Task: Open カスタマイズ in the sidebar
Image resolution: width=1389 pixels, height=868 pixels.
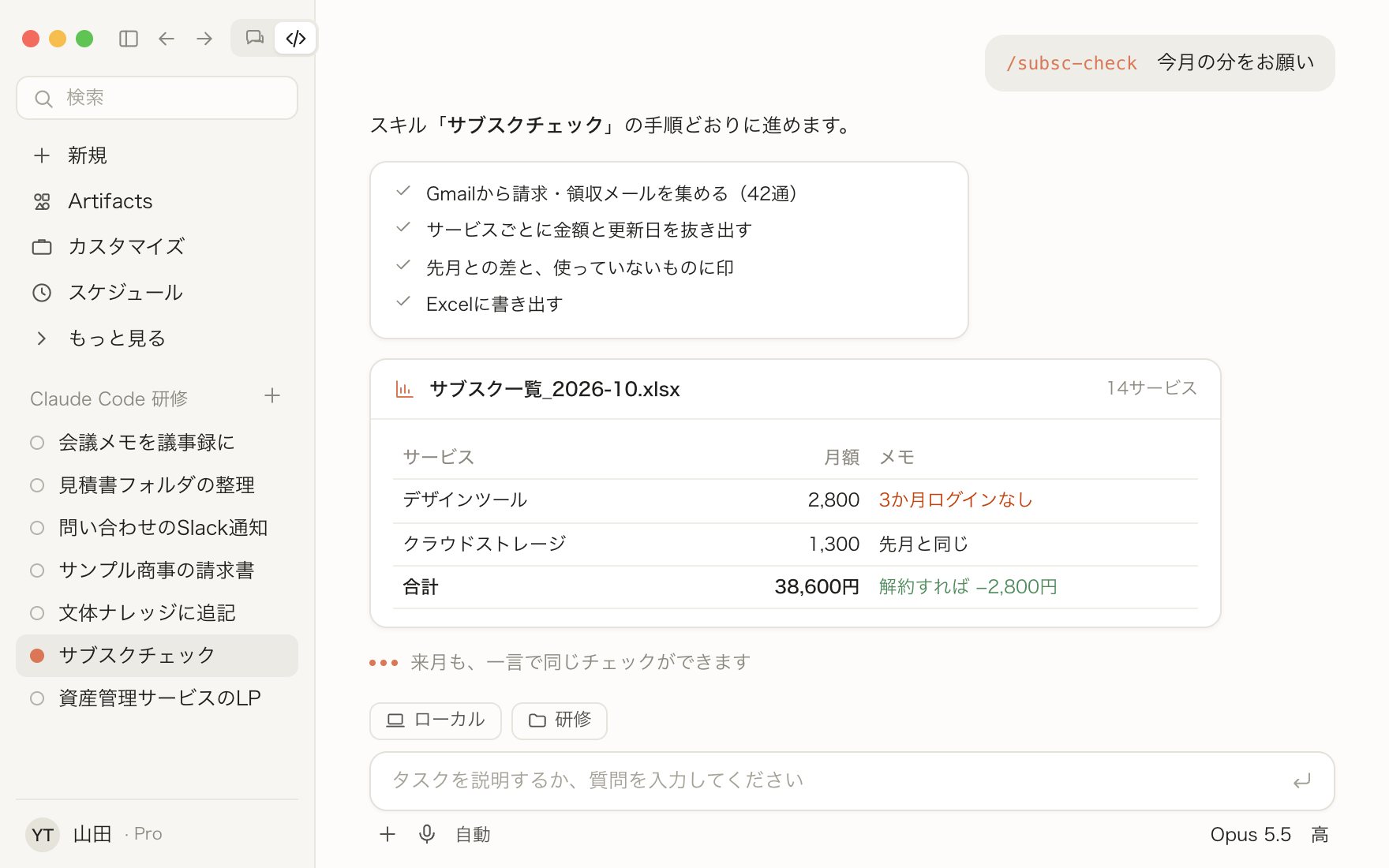Action: (x=157, y=247)
